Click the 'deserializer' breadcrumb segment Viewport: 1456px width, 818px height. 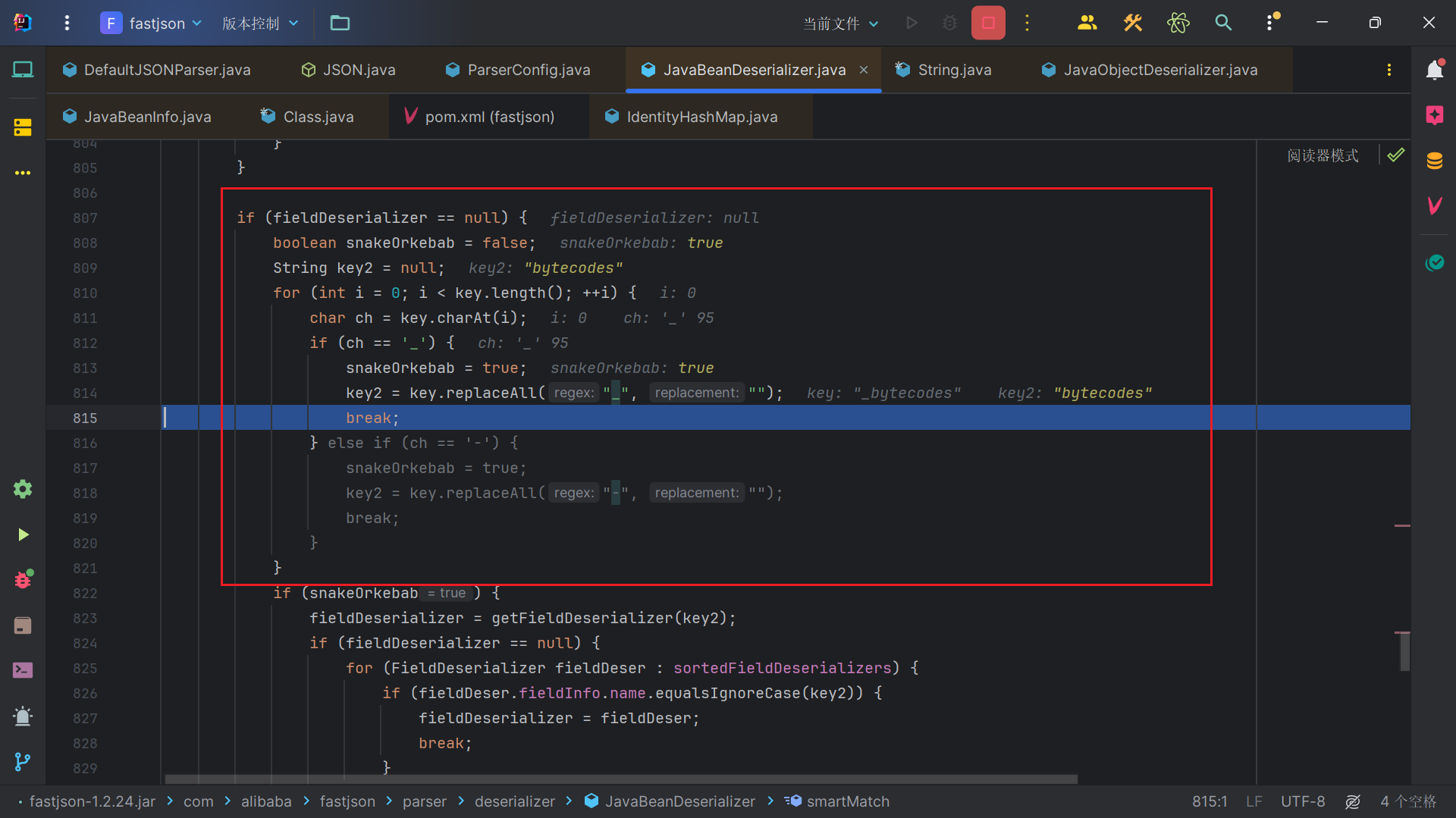(515, 801)
